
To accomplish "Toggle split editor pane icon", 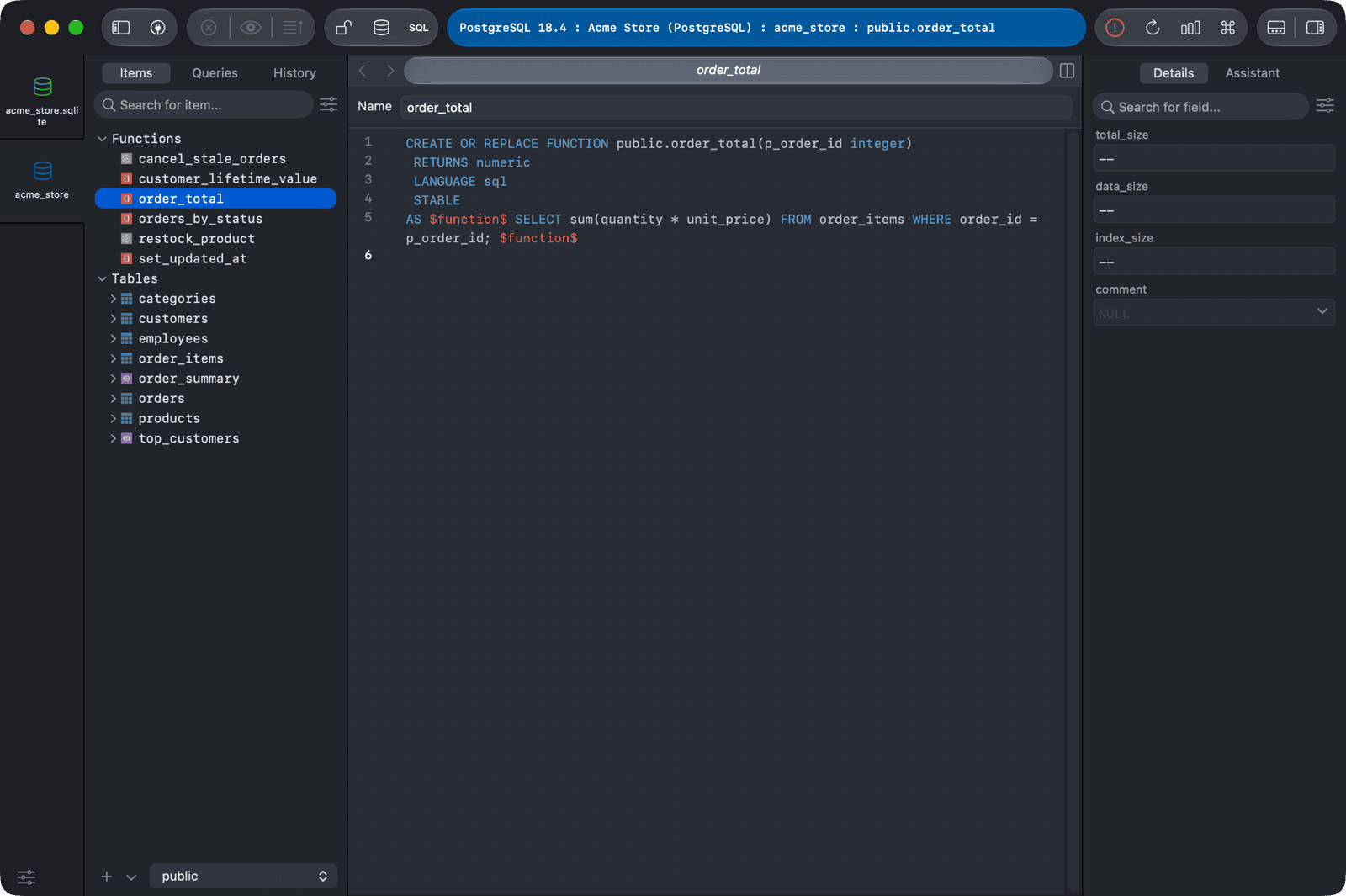I will (1067, 71).
